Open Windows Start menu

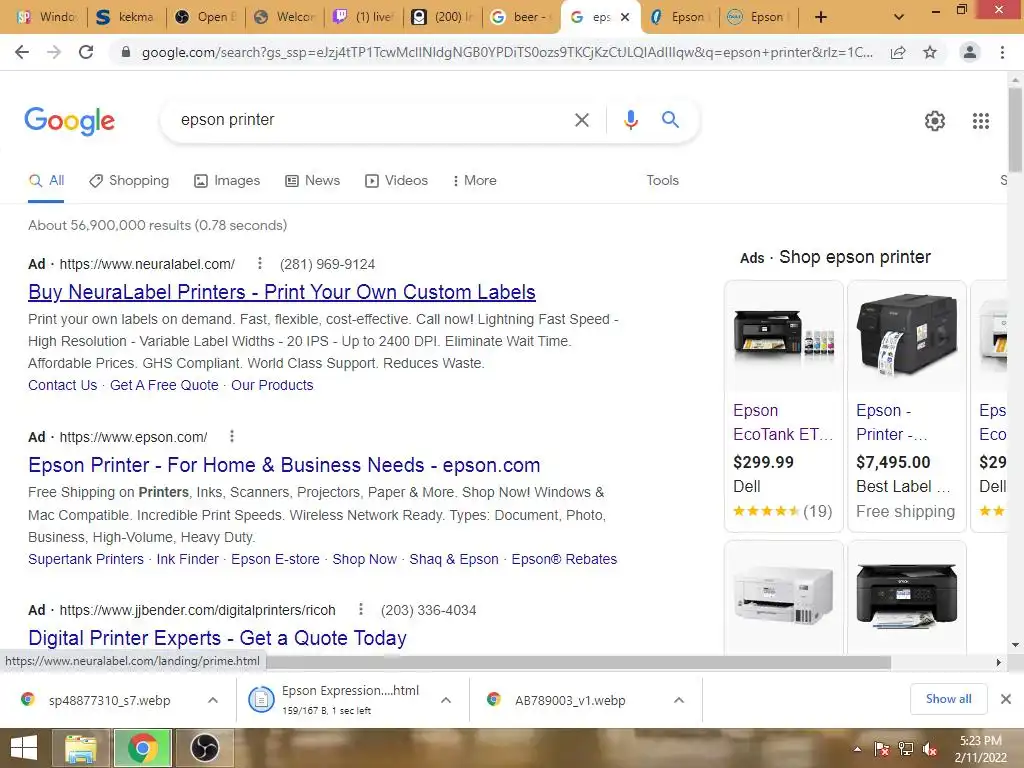point(24,748)
